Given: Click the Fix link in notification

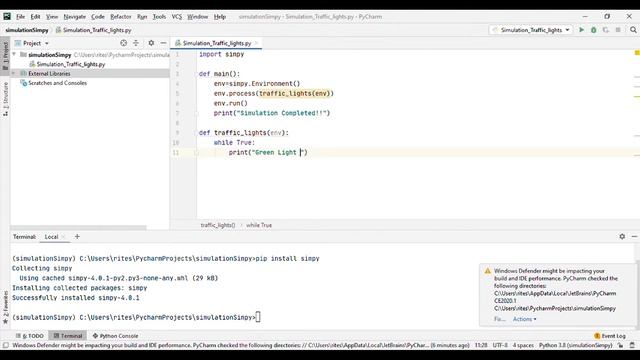Looking at the screenshot, I should pos(500,319).
